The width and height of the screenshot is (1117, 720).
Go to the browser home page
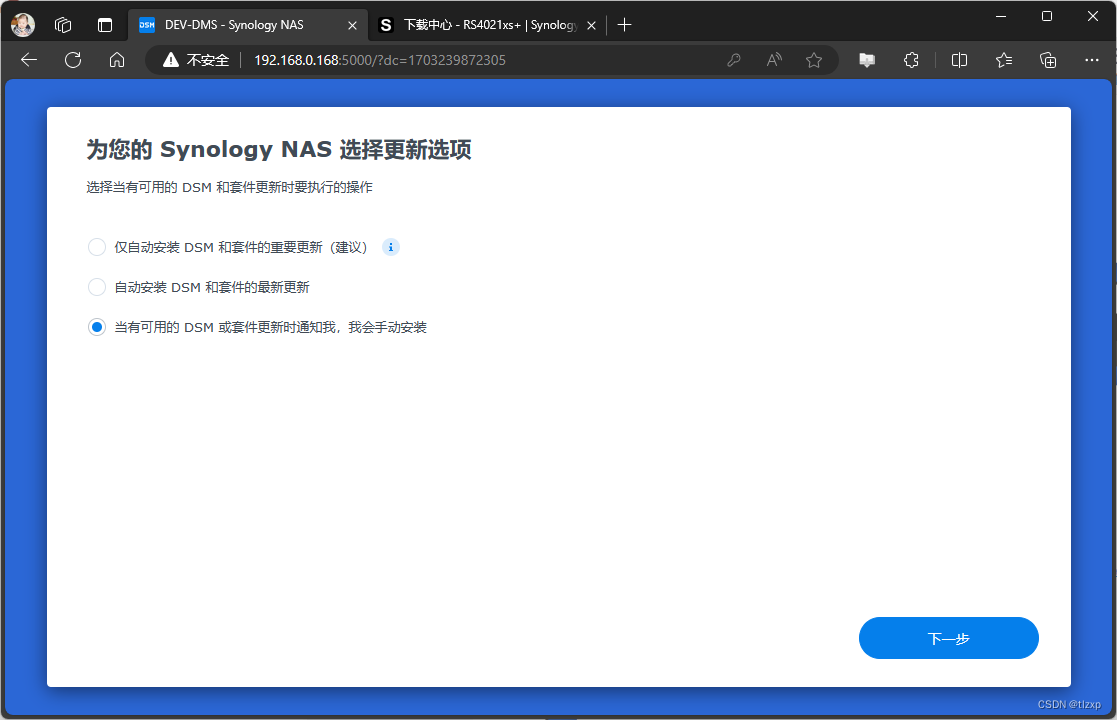pyautogui.click(x=117, y=60)
